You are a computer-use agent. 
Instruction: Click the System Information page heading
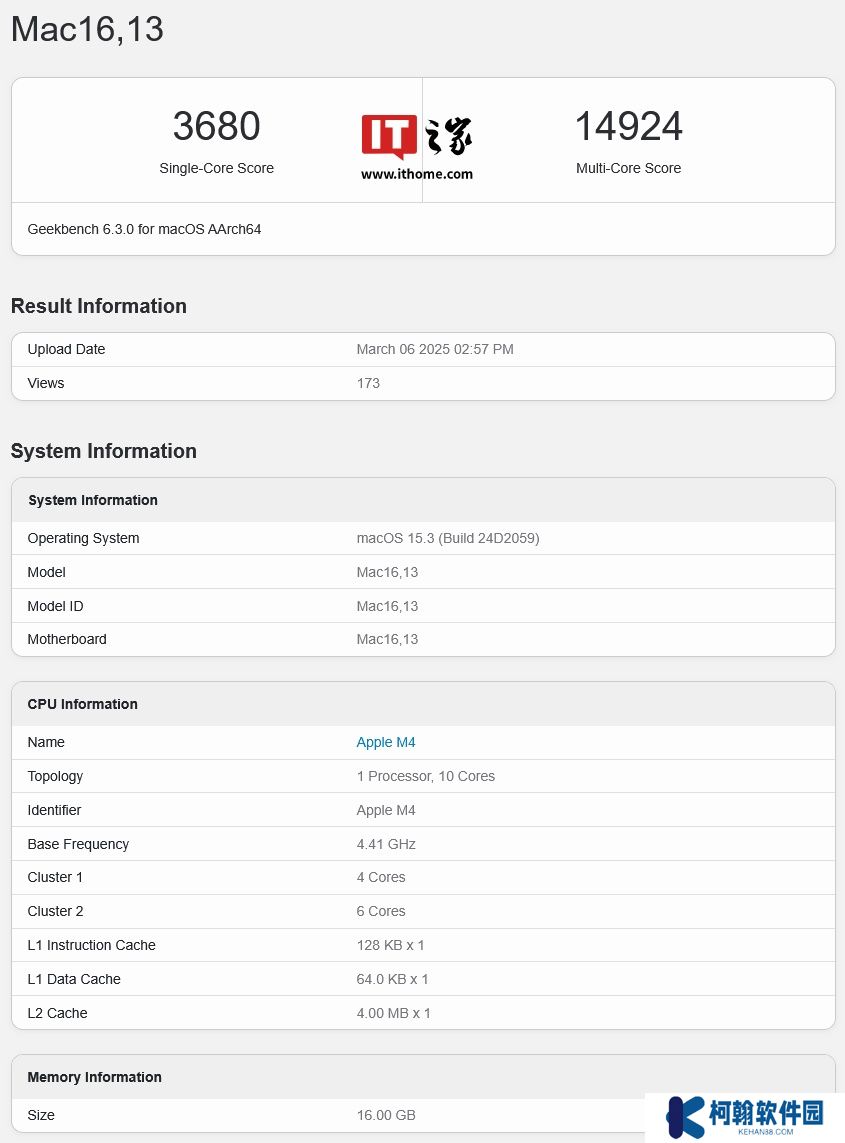(104, 451)
